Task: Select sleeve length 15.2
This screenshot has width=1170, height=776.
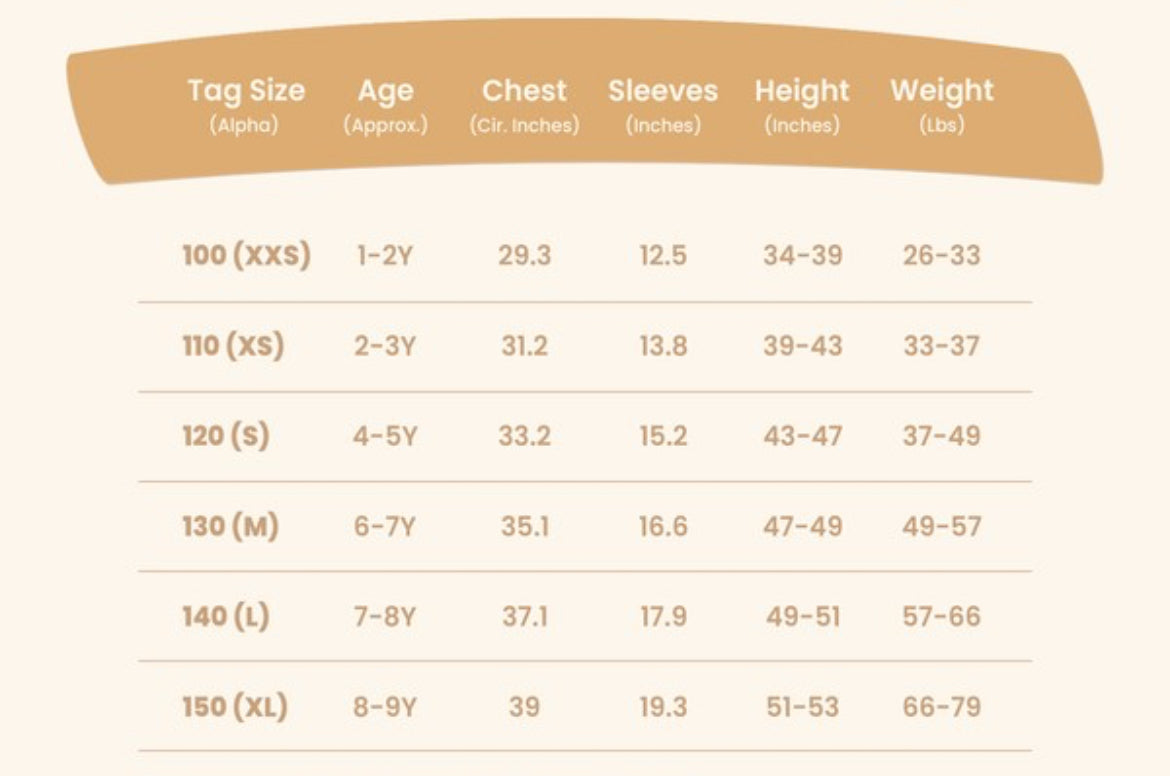Action: (x=663, y=436)
